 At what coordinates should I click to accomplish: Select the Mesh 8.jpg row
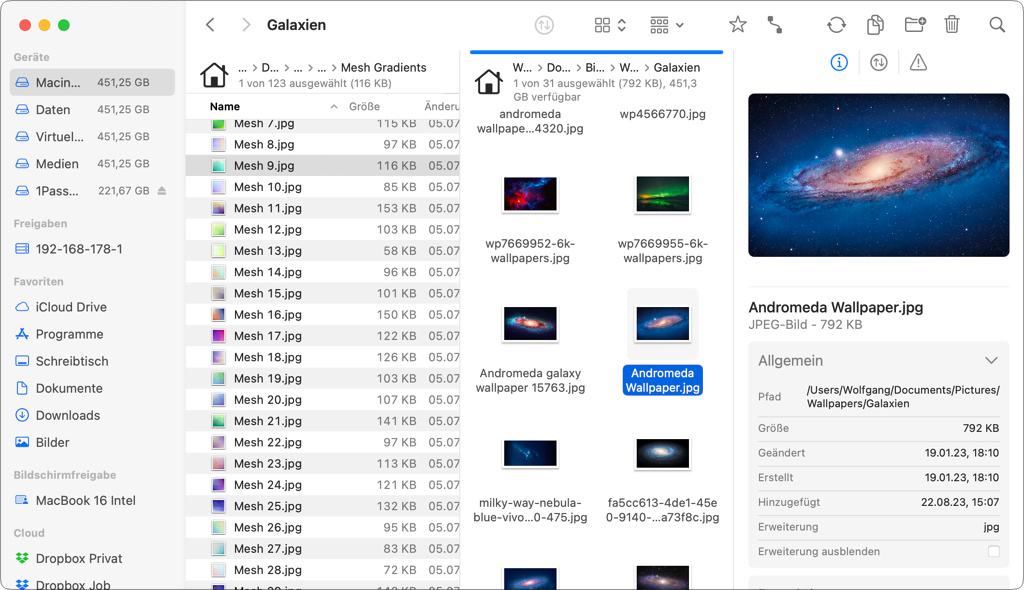(x=323, y=144)
